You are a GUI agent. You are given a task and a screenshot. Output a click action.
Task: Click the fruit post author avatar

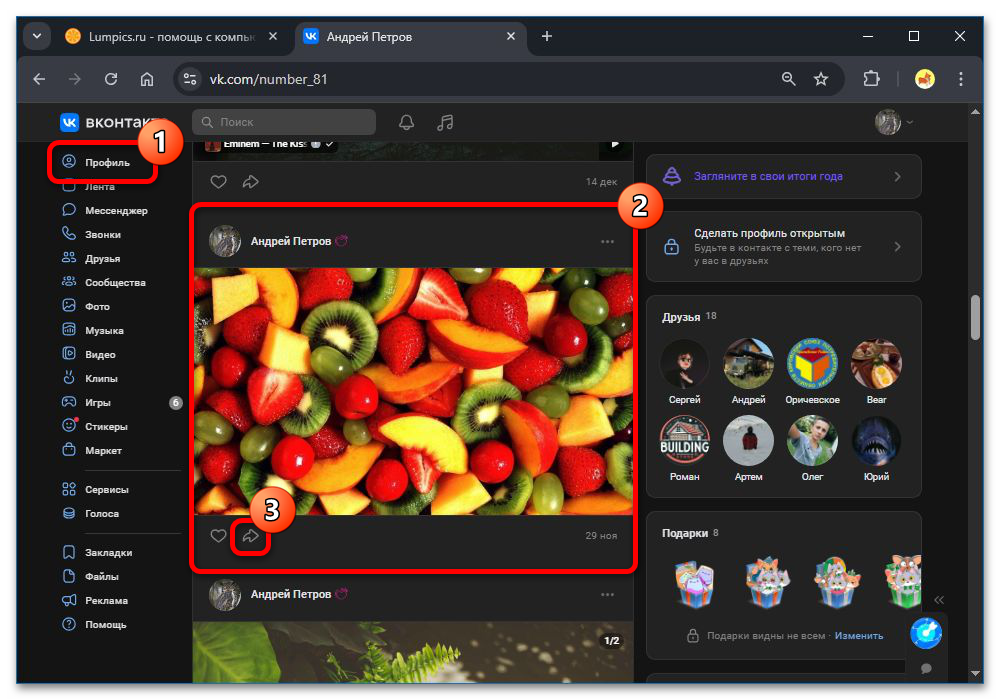[x=225, y=241]
